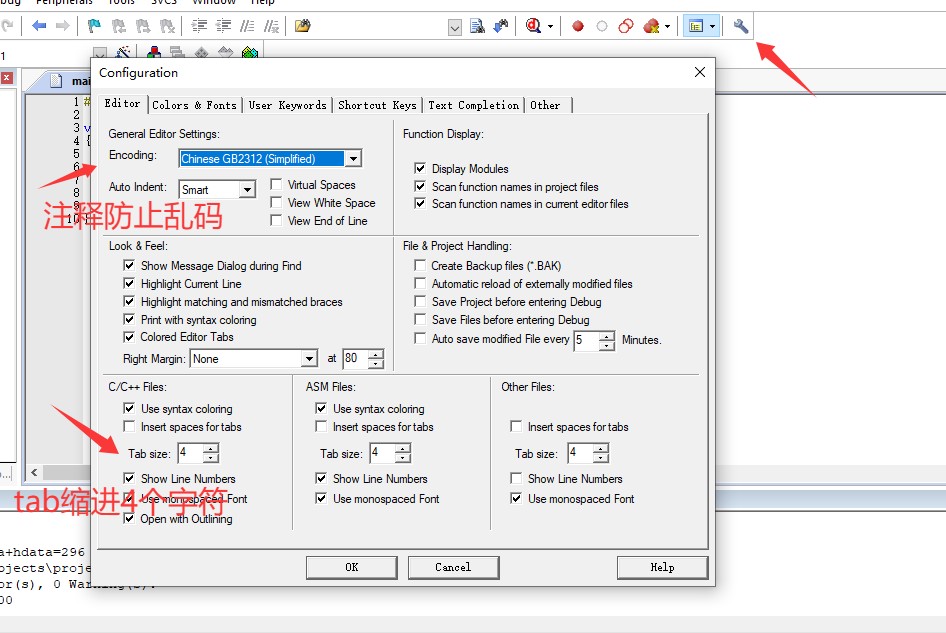
Task: Click the Cancel button
Action: point(453,567)
